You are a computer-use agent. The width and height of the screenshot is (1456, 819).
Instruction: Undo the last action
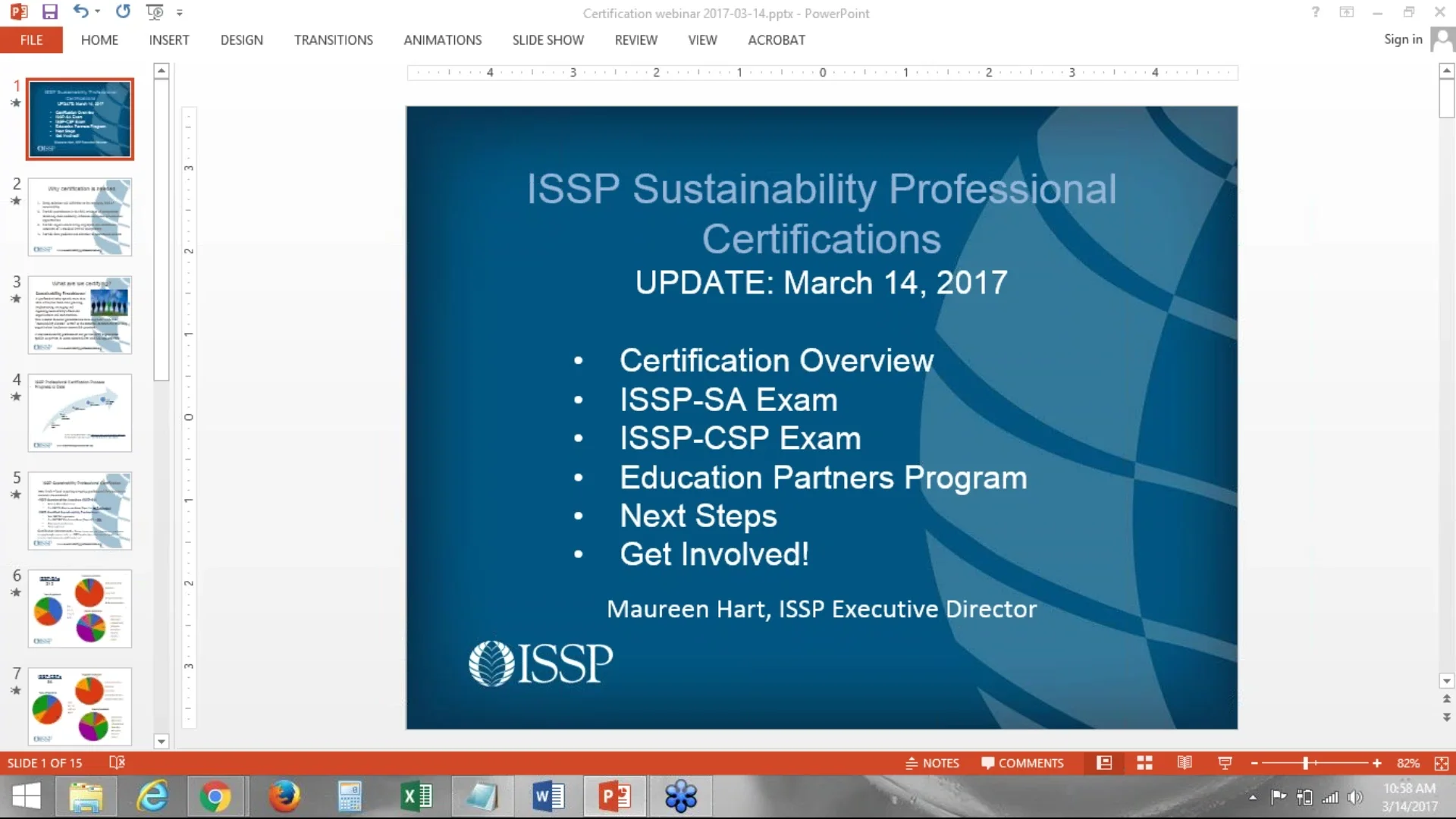(x=80, y=11)
